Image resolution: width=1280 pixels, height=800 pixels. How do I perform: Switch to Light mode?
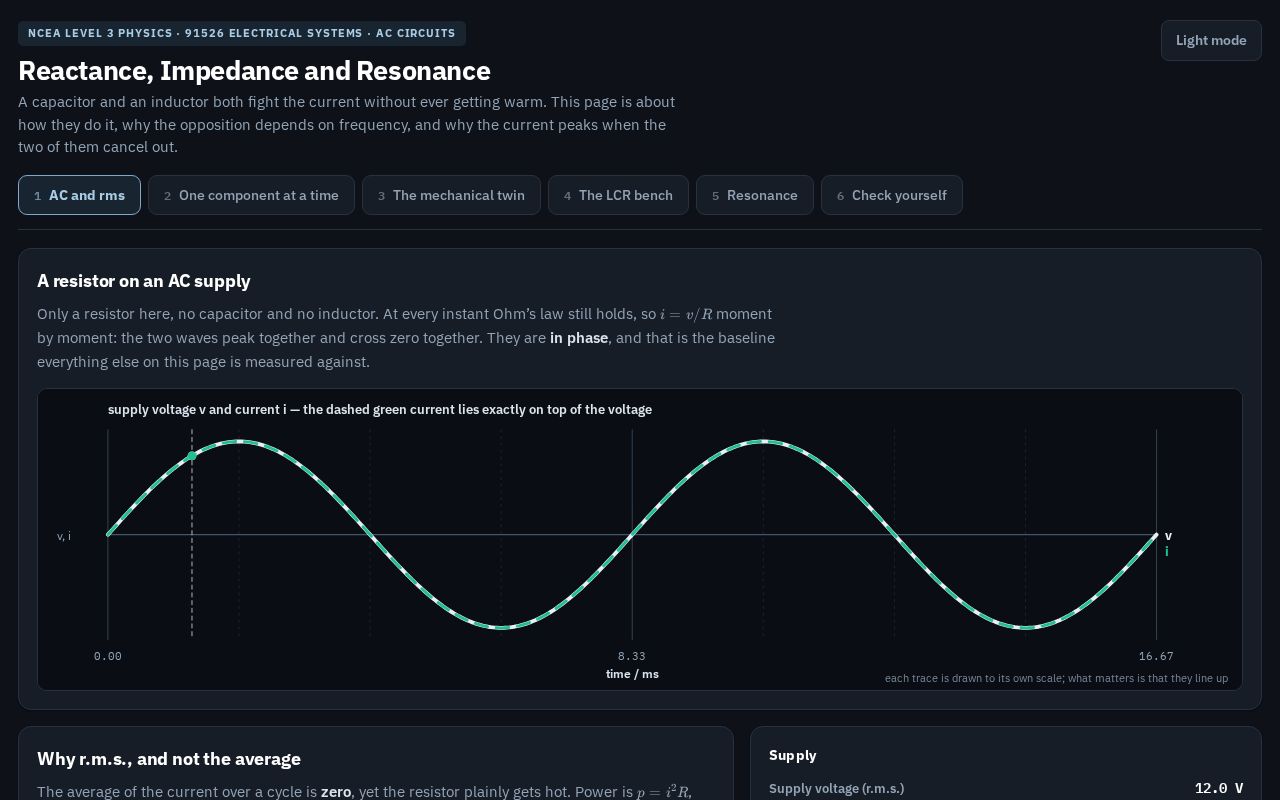pyautogui.click(x=1211, y=41)
